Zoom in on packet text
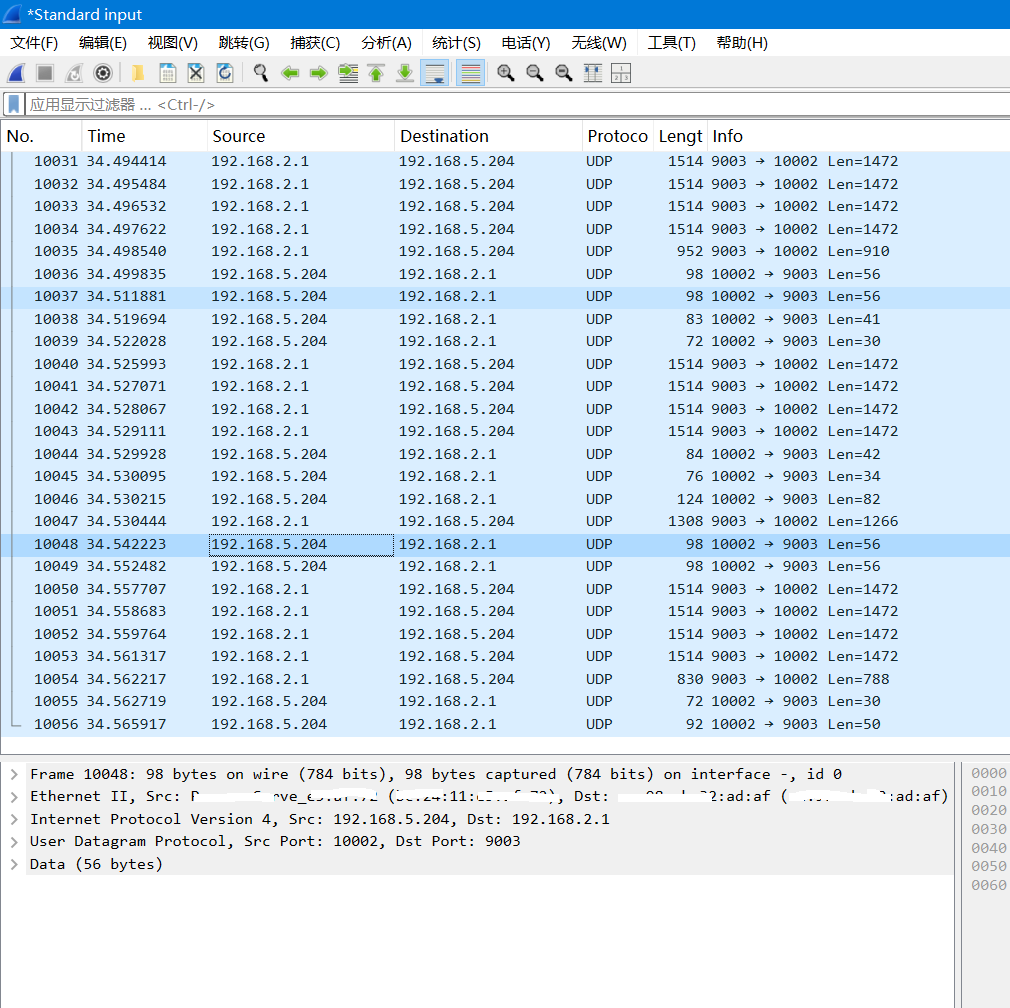The width and height of the screenshot is (1010, 1008). click(506, 73)
